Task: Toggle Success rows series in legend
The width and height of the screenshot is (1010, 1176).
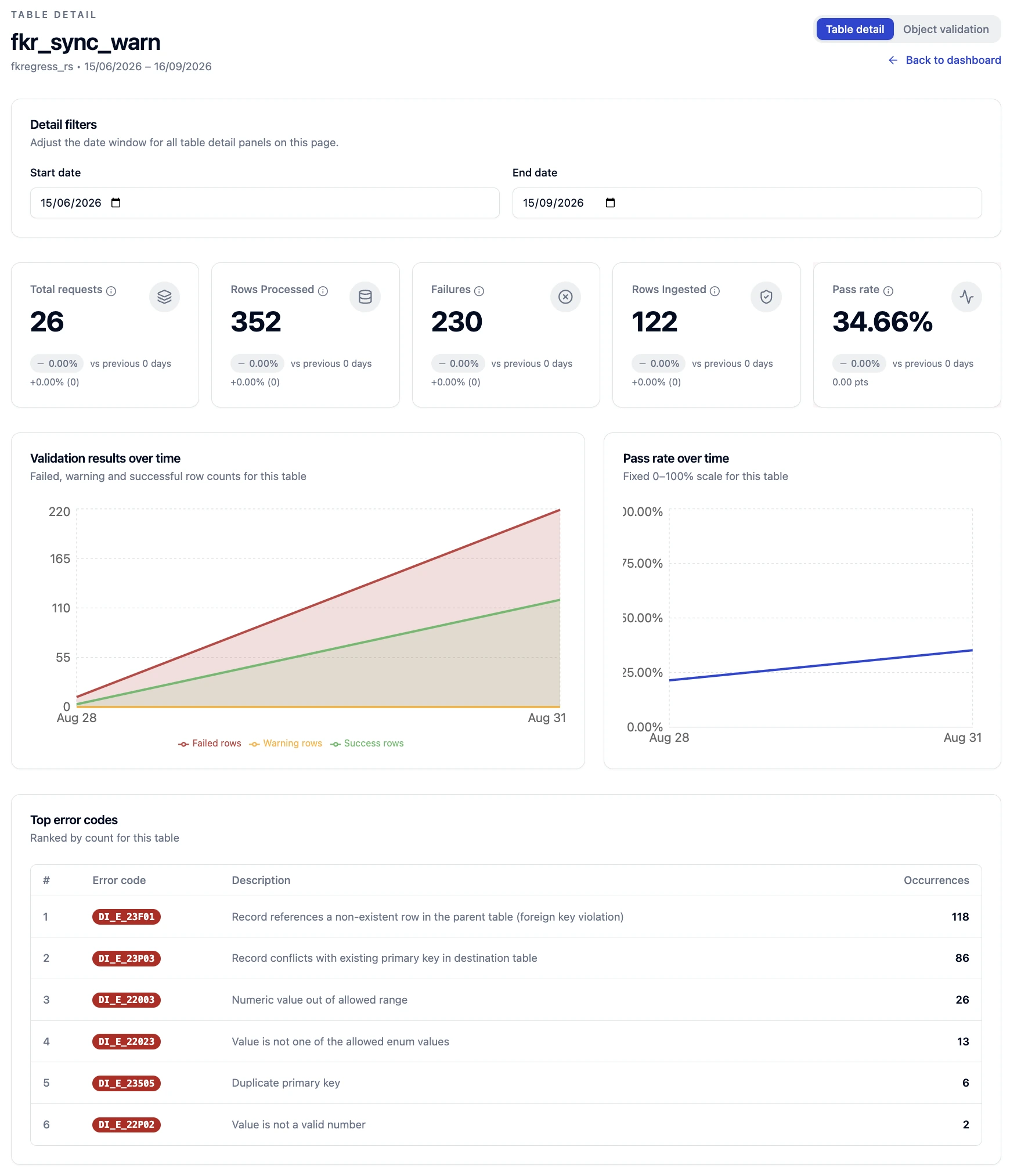Action: pos(367,744)
